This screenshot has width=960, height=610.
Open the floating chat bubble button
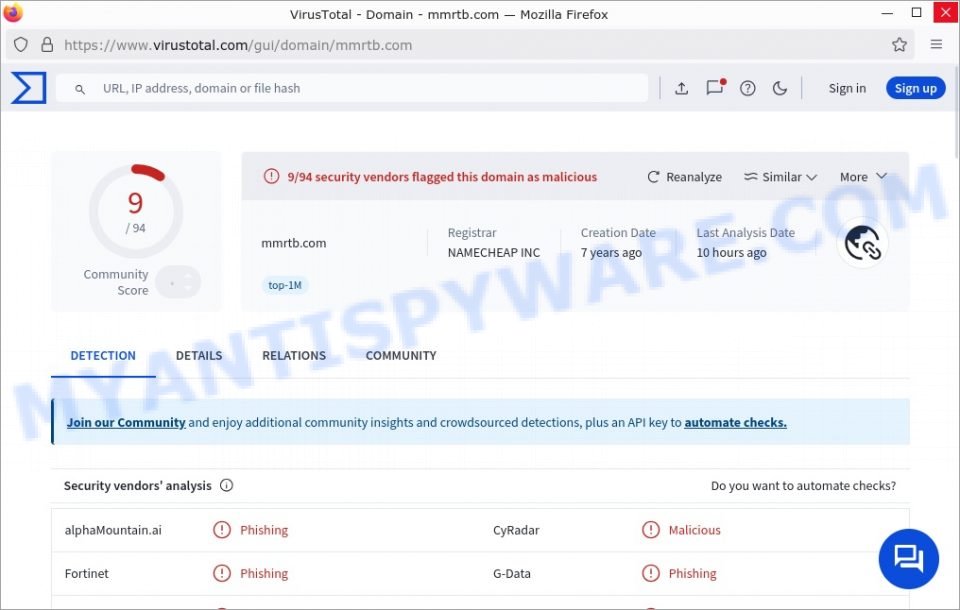(909, 559)
